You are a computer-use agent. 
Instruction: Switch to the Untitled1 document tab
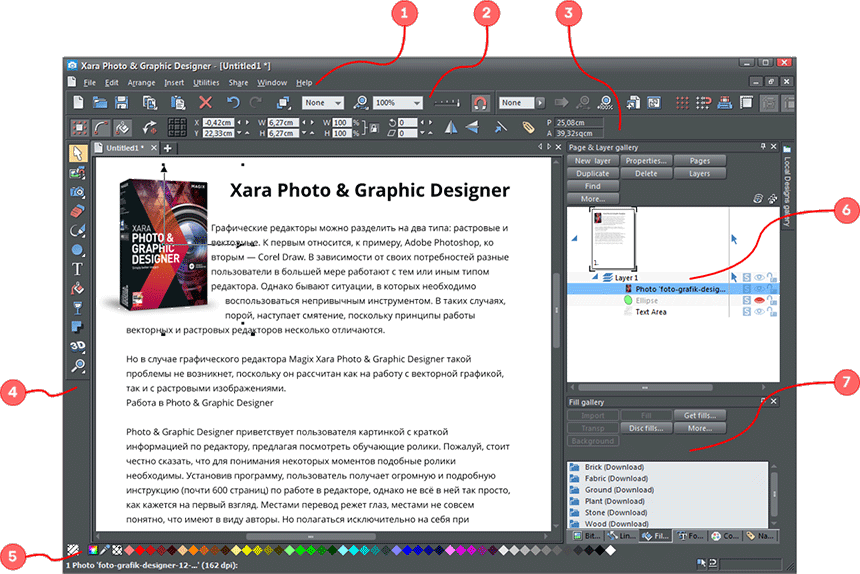tap(126, 148)
